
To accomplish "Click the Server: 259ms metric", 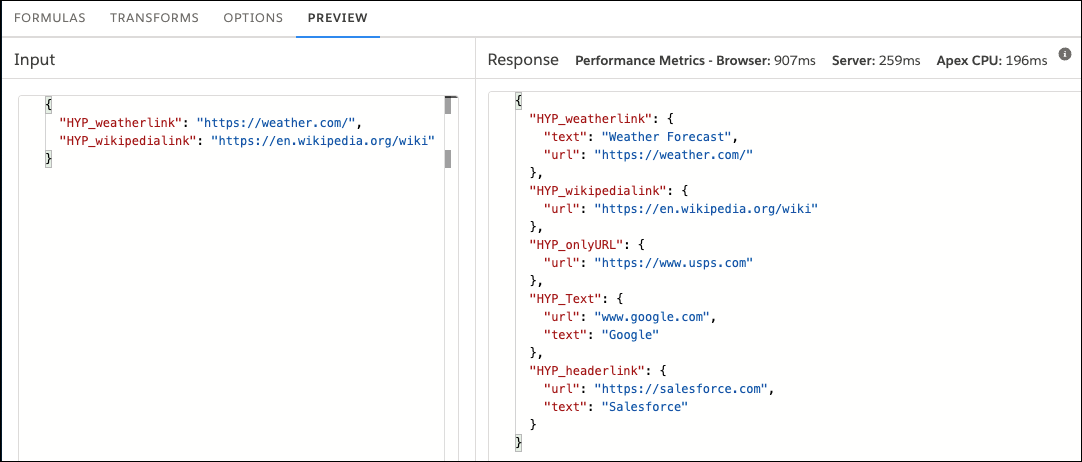I will click(x=876, y=61).
